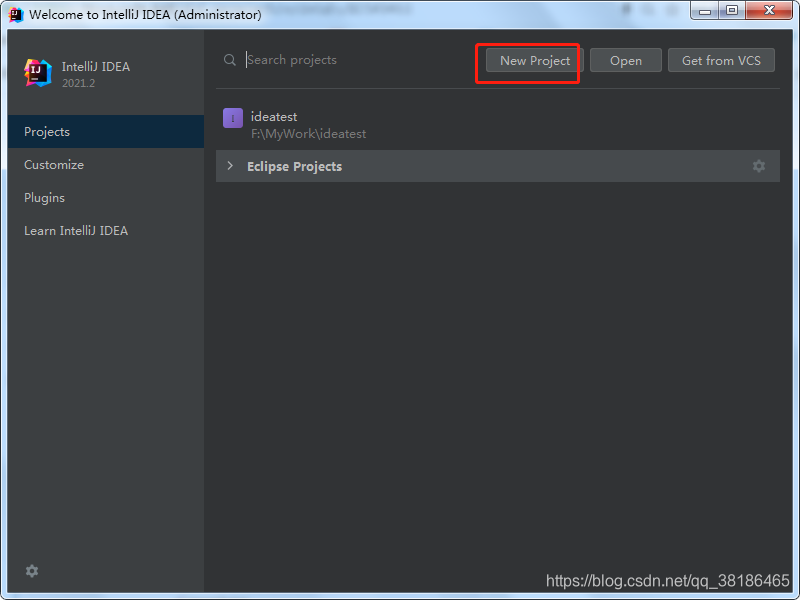Click the search magnifier icon
This screenshot has width=800, height=600.
[x=230, y=60]
